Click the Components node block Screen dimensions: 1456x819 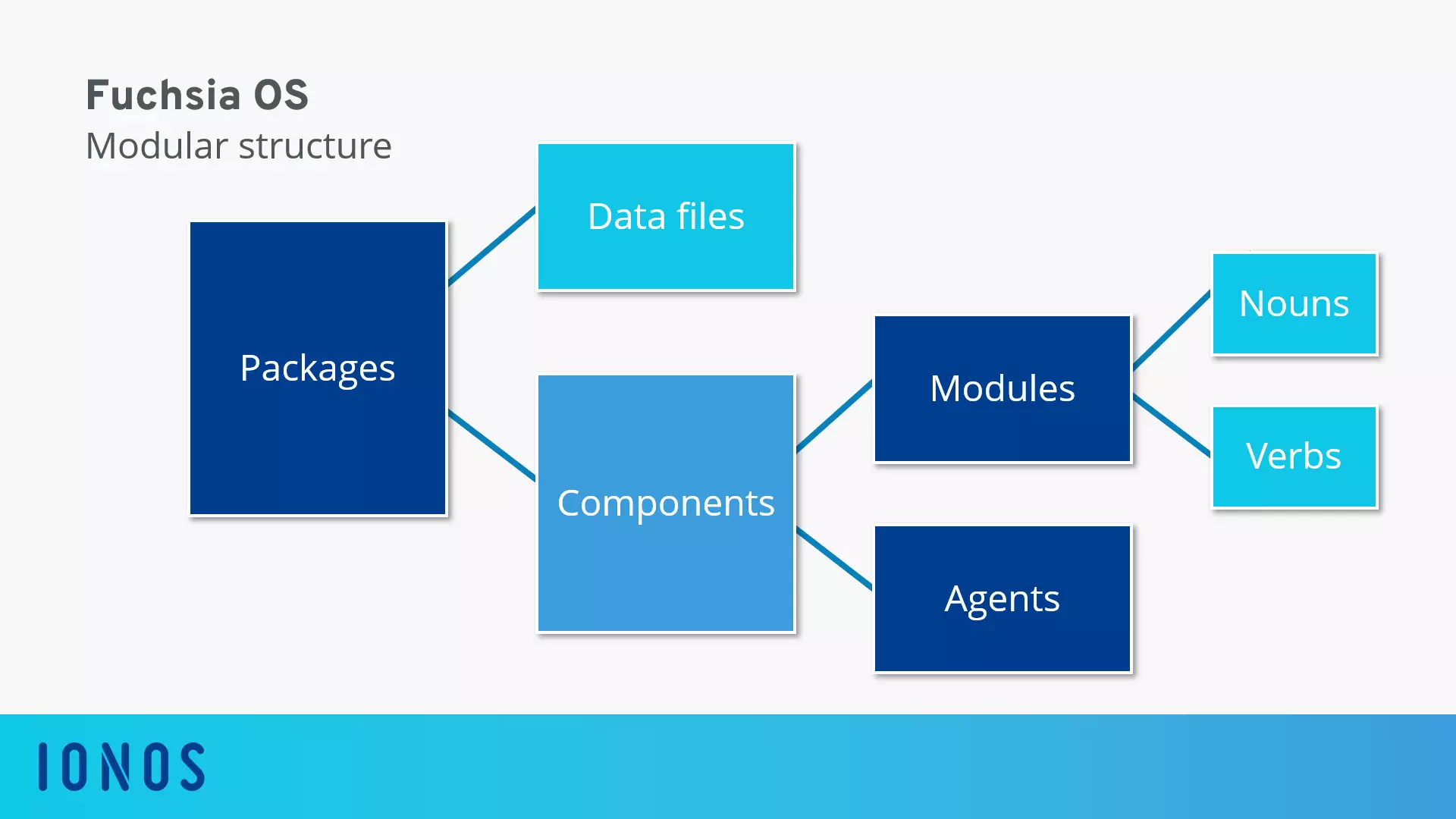click(666, 502)
